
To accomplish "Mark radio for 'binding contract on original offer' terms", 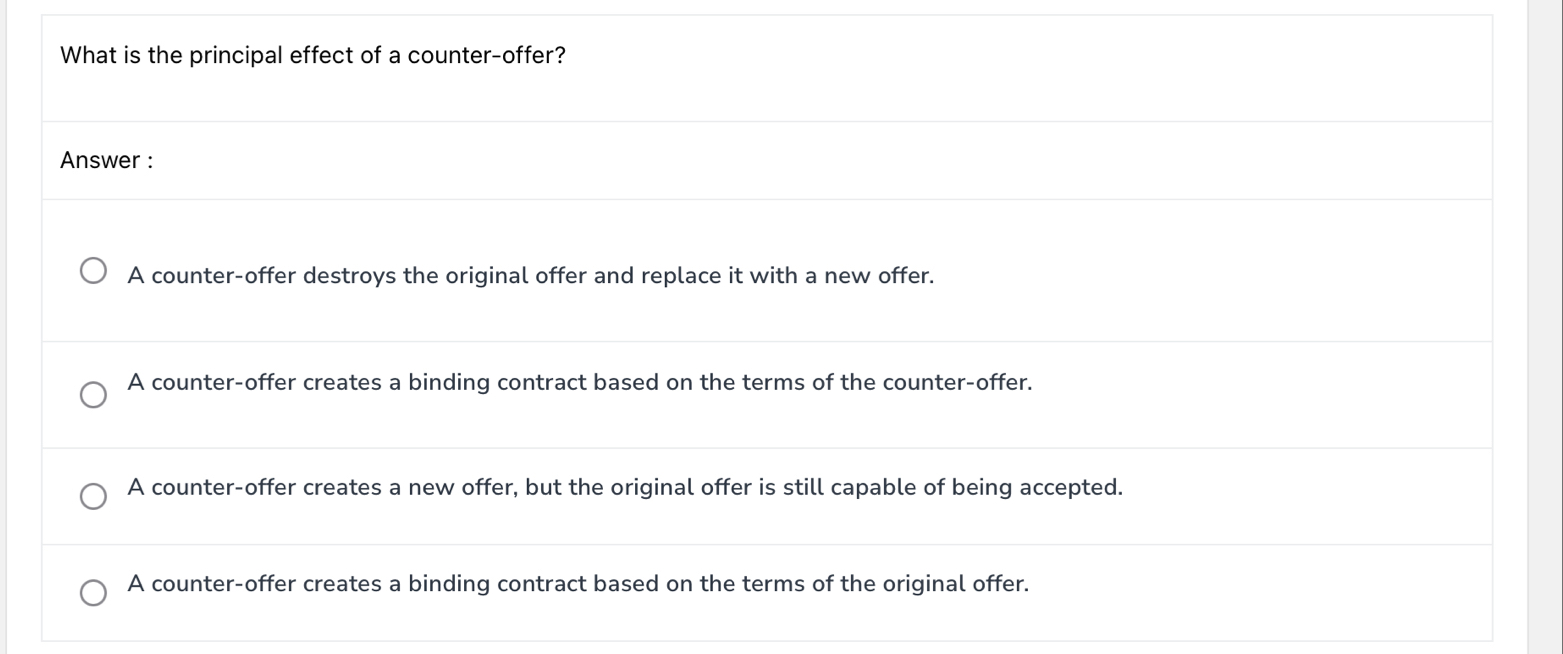I will 93,593.
